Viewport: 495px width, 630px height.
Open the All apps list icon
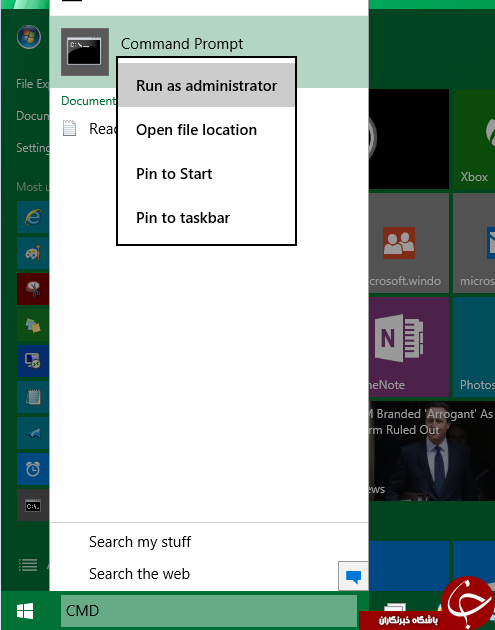click(28, 565)
